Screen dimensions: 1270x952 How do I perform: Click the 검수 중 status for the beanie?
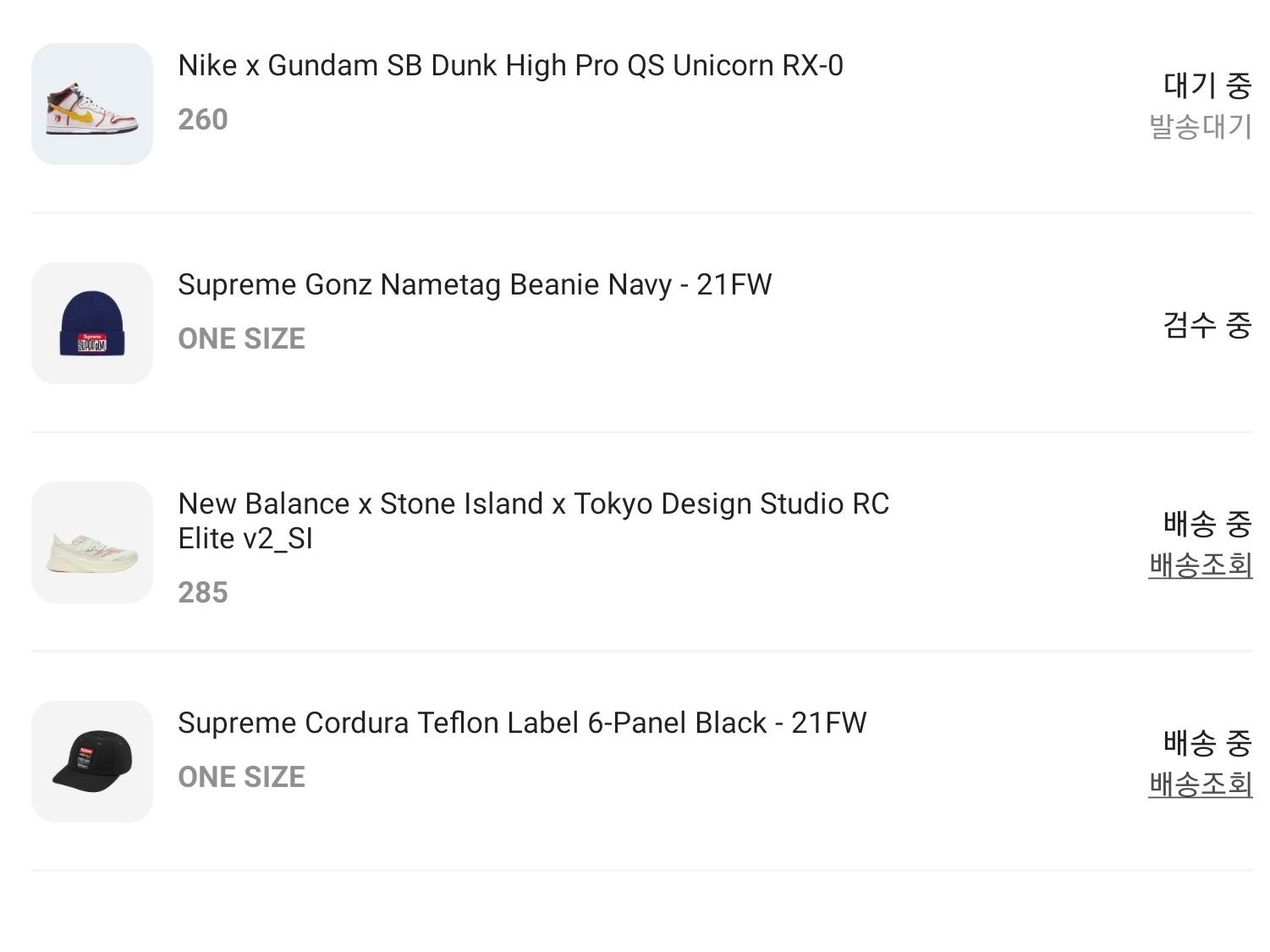pyautogui.click(x=1207, y=325)
